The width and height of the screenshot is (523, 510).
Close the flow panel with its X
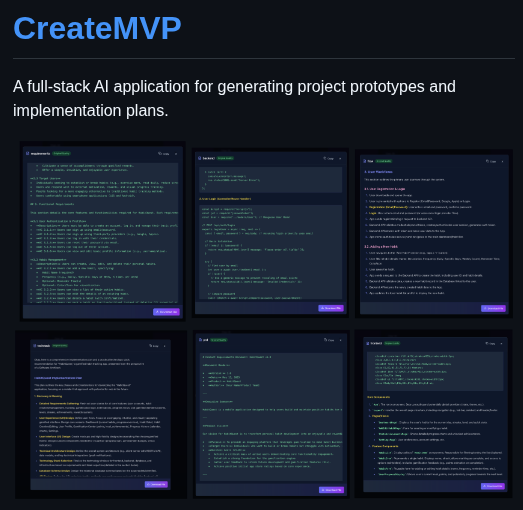[x=502, y=161]
